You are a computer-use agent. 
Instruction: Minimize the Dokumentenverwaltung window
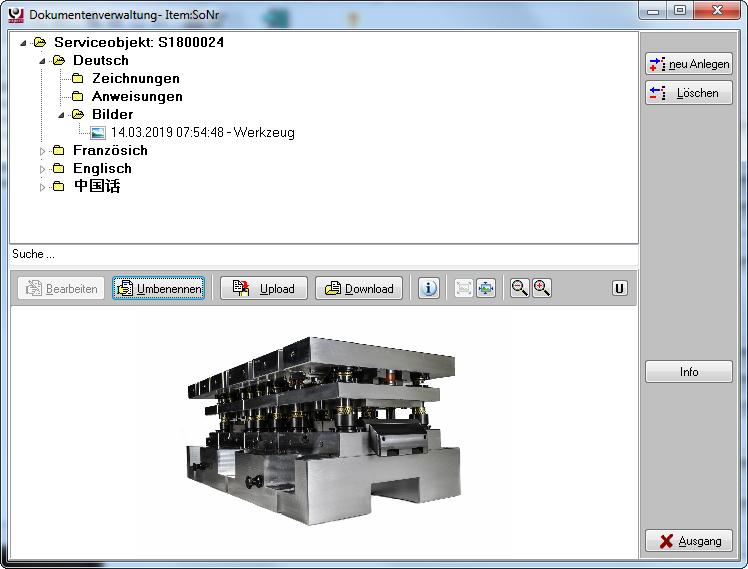[654, 10]
